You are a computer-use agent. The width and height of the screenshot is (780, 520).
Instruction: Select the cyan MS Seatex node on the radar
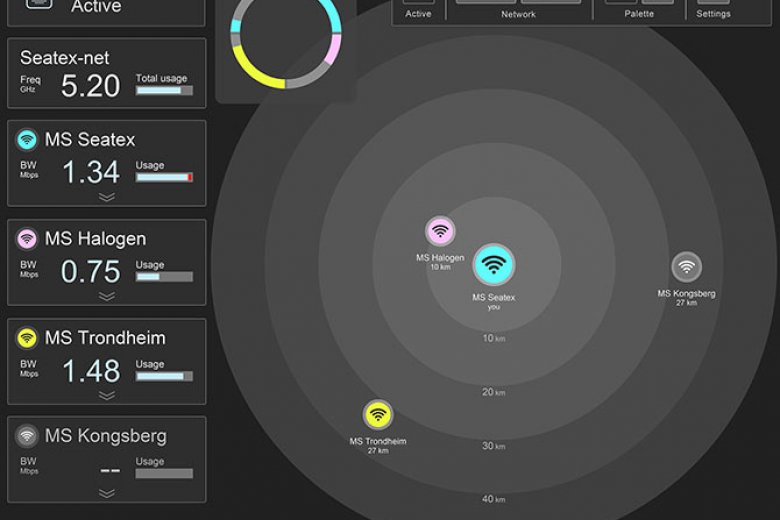coord(493,265)
